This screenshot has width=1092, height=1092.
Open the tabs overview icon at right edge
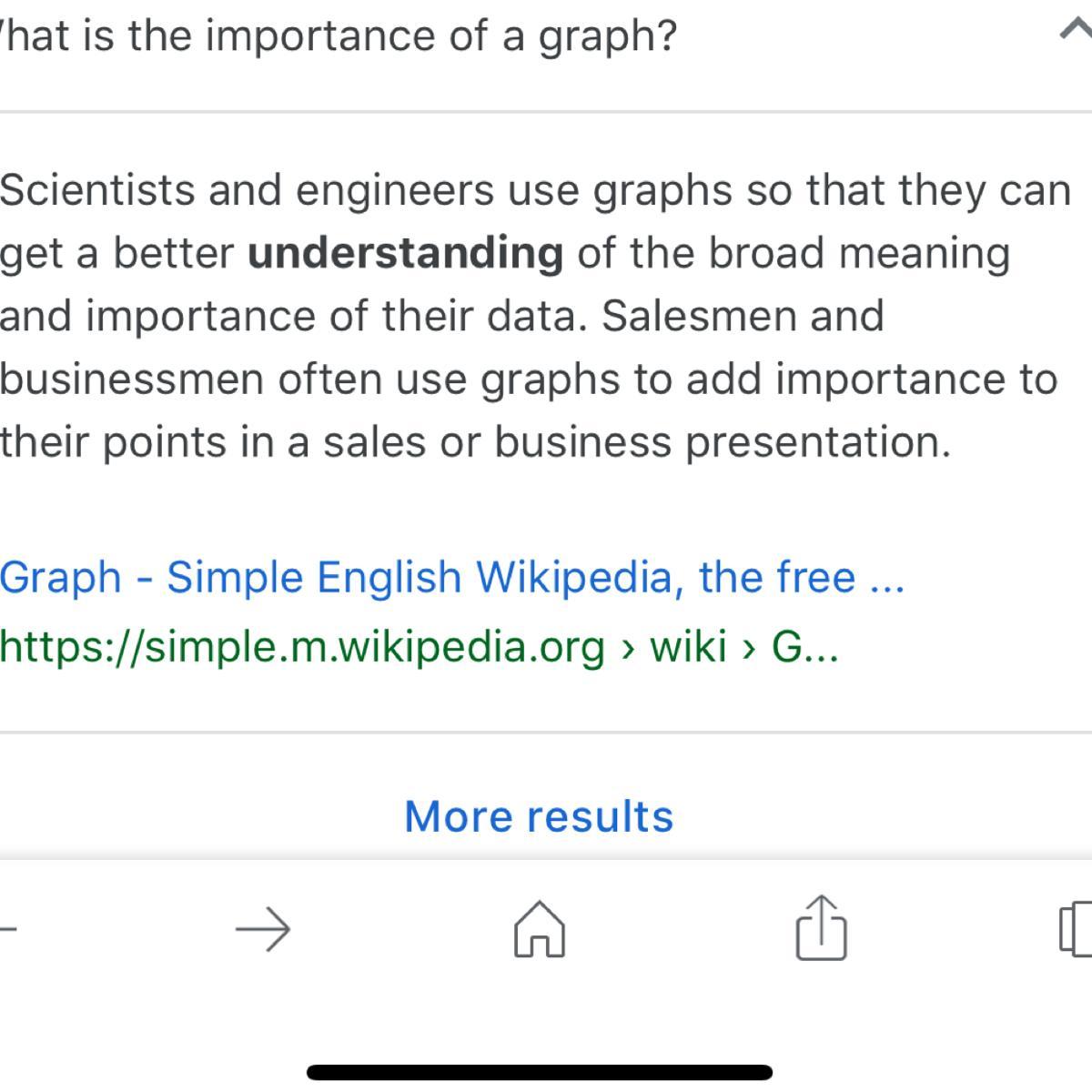[x=1077, y=929]
